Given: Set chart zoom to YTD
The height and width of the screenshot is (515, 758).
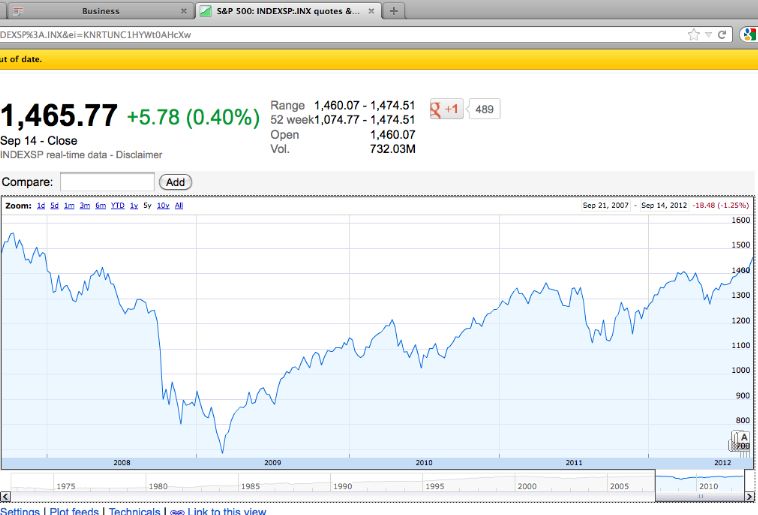Looking at the screenshot, I should tap(117, 206).
